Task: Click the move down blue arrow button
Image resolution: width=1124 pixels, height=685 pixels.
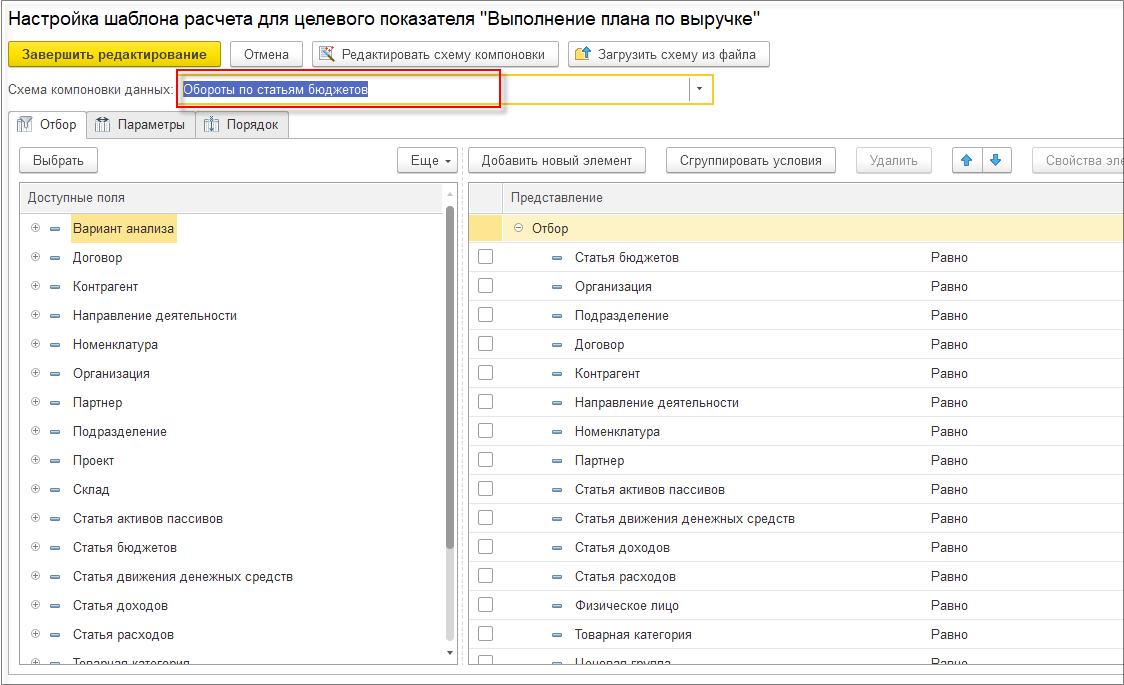Action: tap(996, 161)
